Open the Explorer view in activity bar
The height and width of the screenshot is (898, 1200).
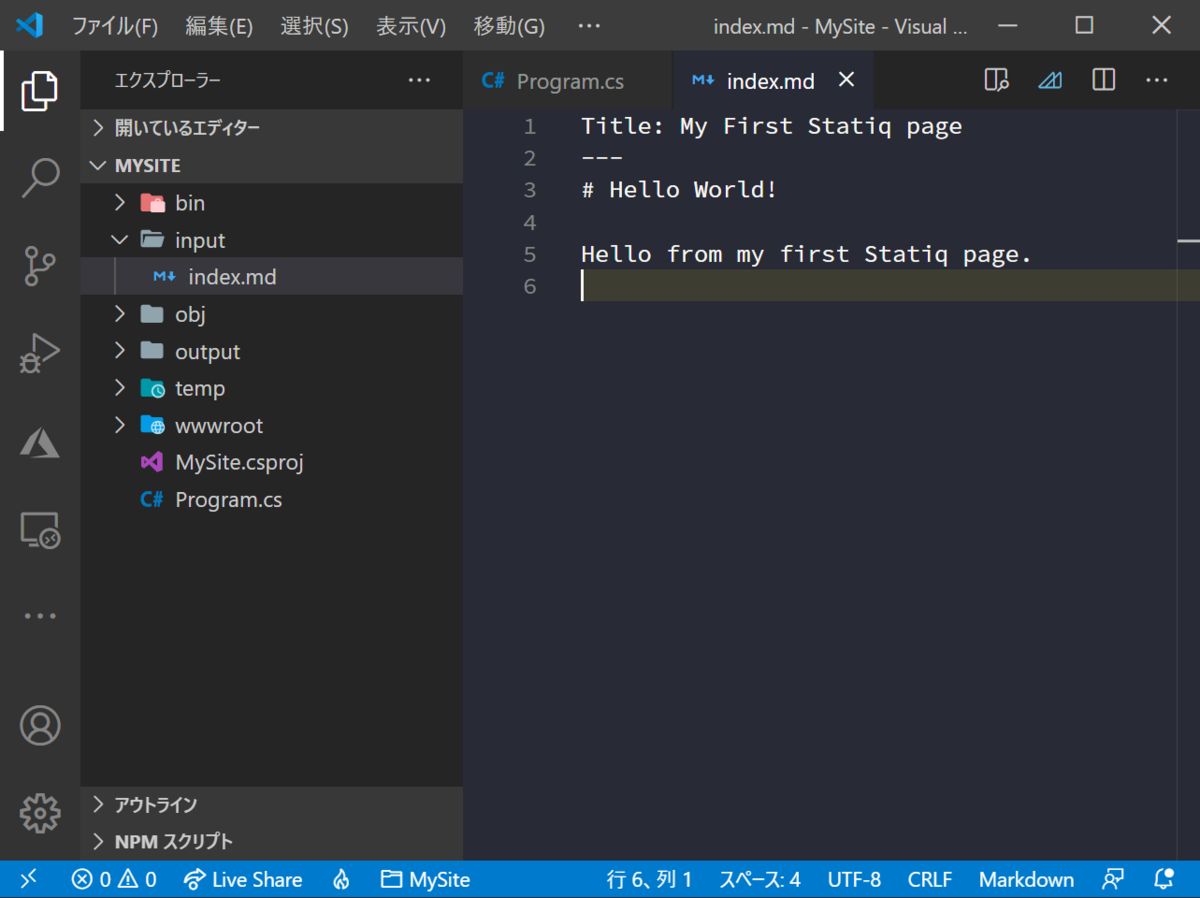(x=40, y=91)
